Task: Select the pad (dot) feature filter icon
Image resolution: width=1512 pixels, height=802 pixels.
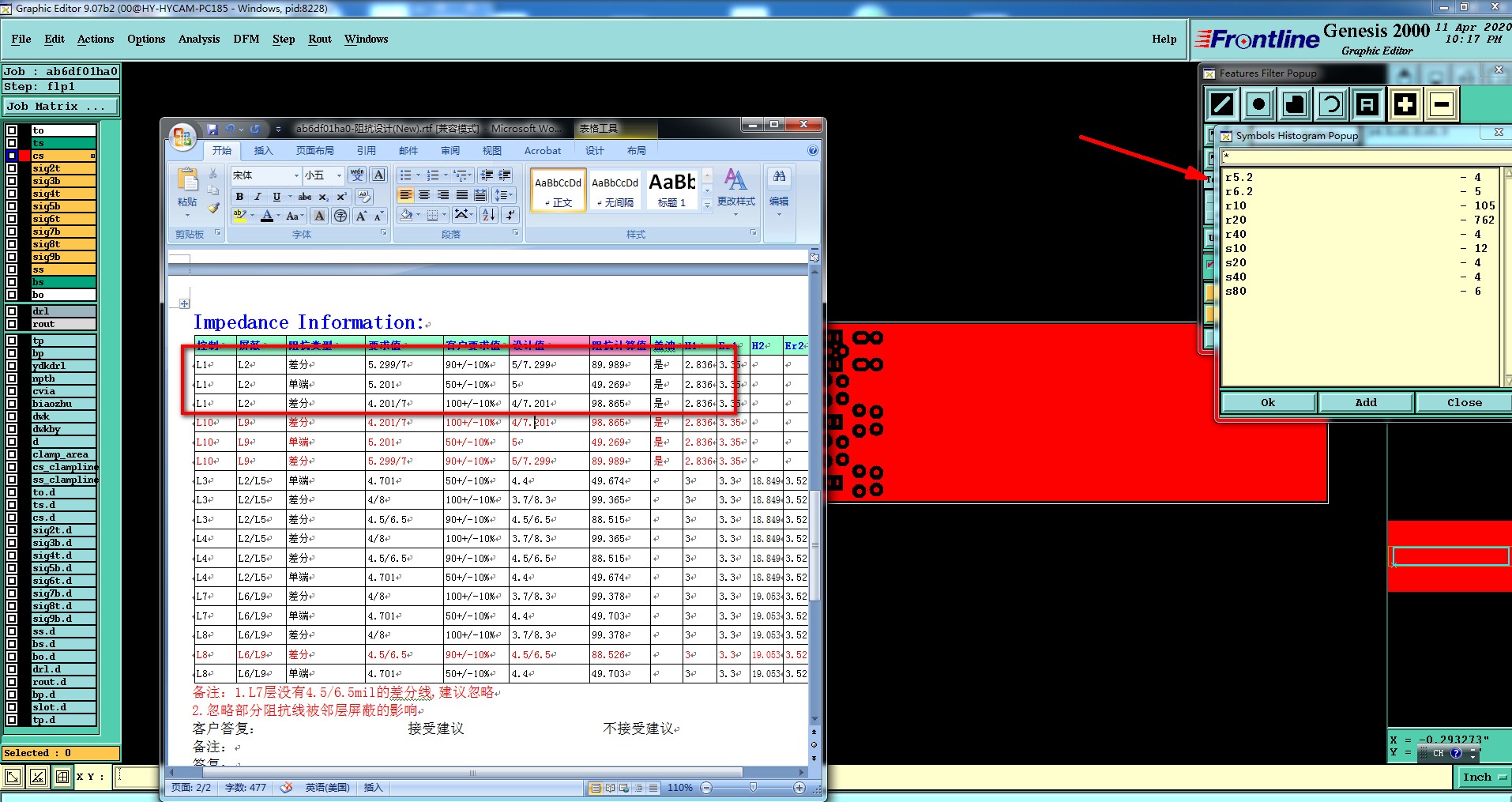Action: [1258, 104]
